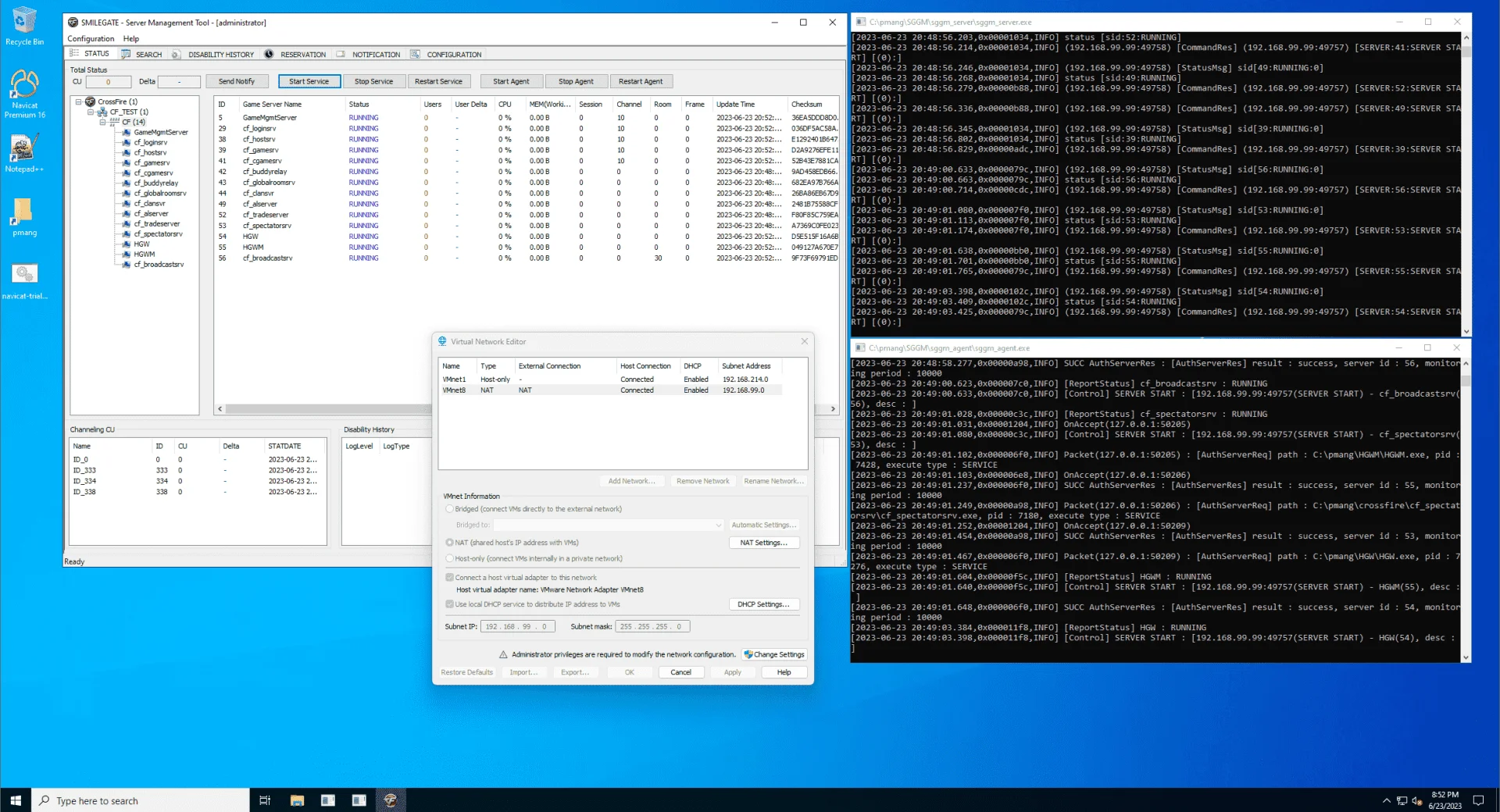Image resolution: width=1500 pixels, height=812 pixels.
Task: Open the Configuration menu
Action: (x=91, y=38)
